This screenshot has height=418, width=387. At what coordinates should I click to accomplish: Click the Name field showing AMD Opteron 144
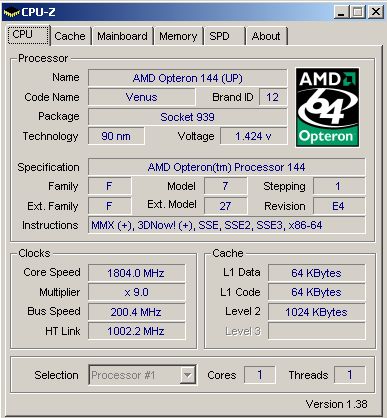coord(187,78)
